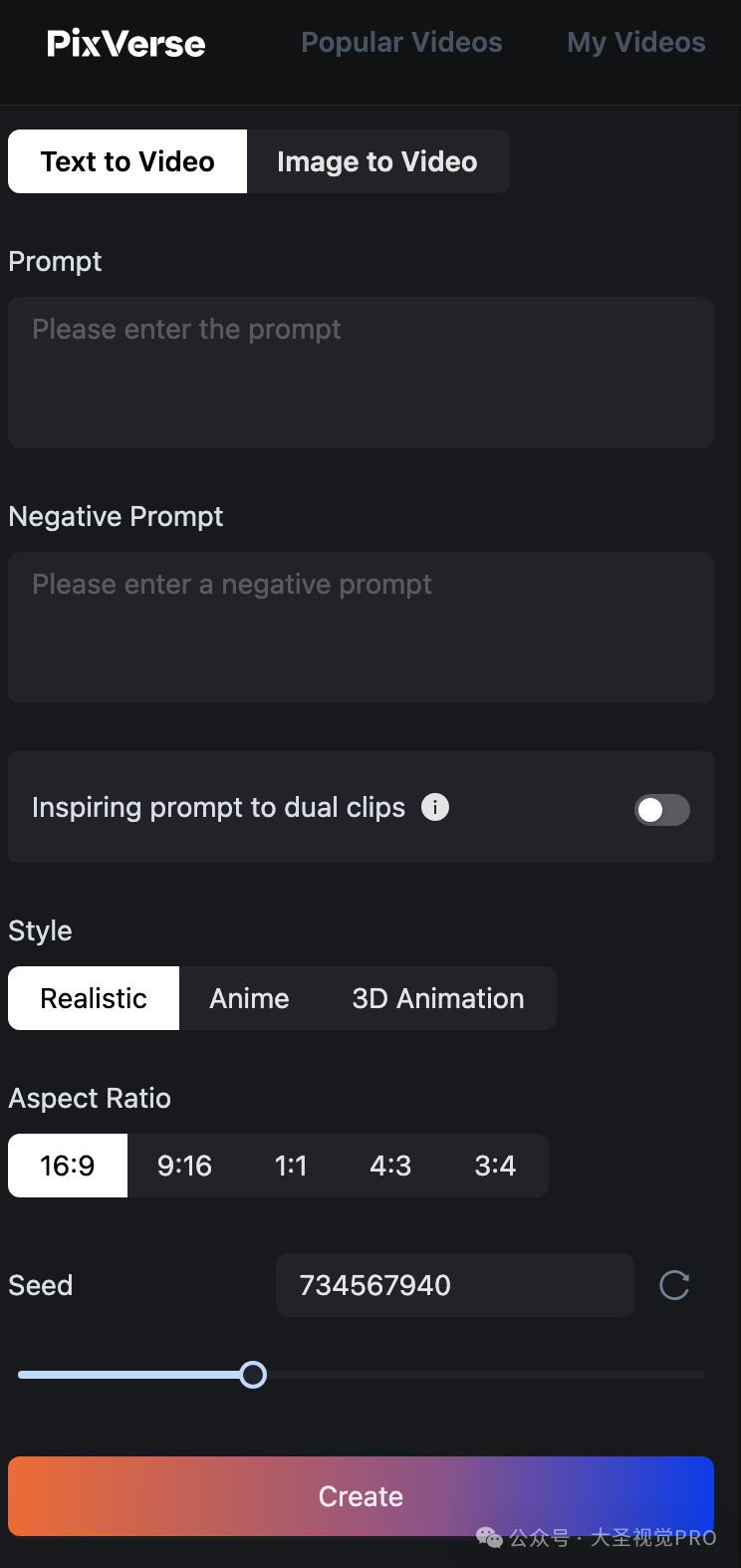
Task: Click the Prompt text area
Action: pos(361,373)
